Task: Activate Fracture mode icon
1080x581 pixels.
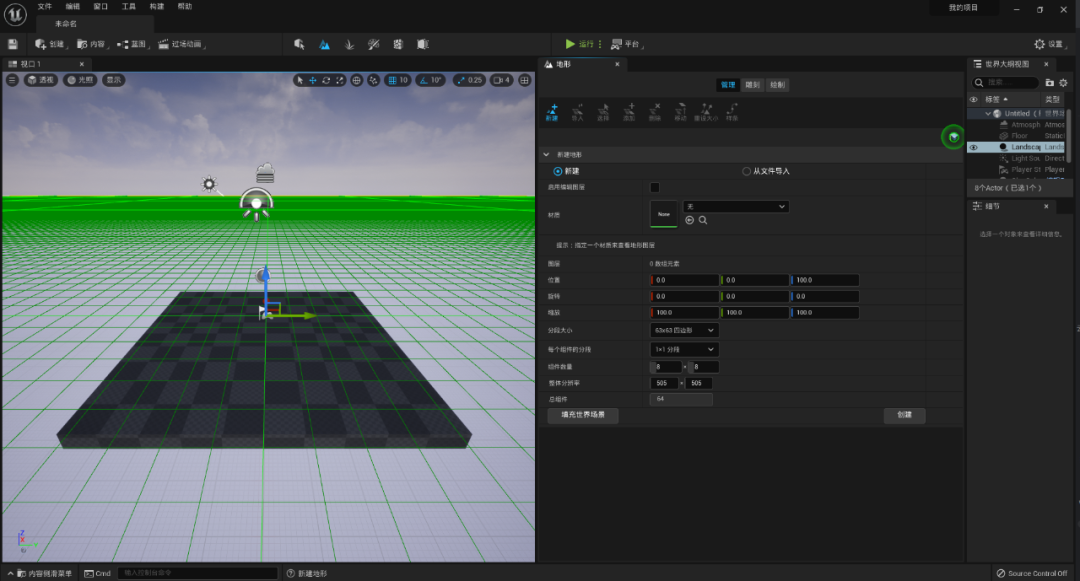Action: tap(398, 44)
